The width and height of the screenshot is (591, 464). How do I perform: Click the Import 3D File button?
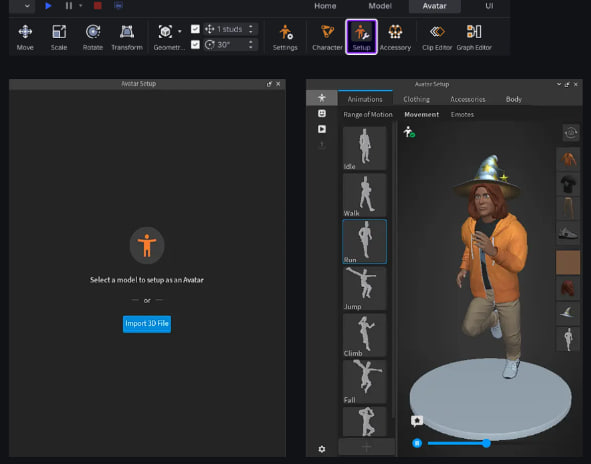tap(147, 324)
